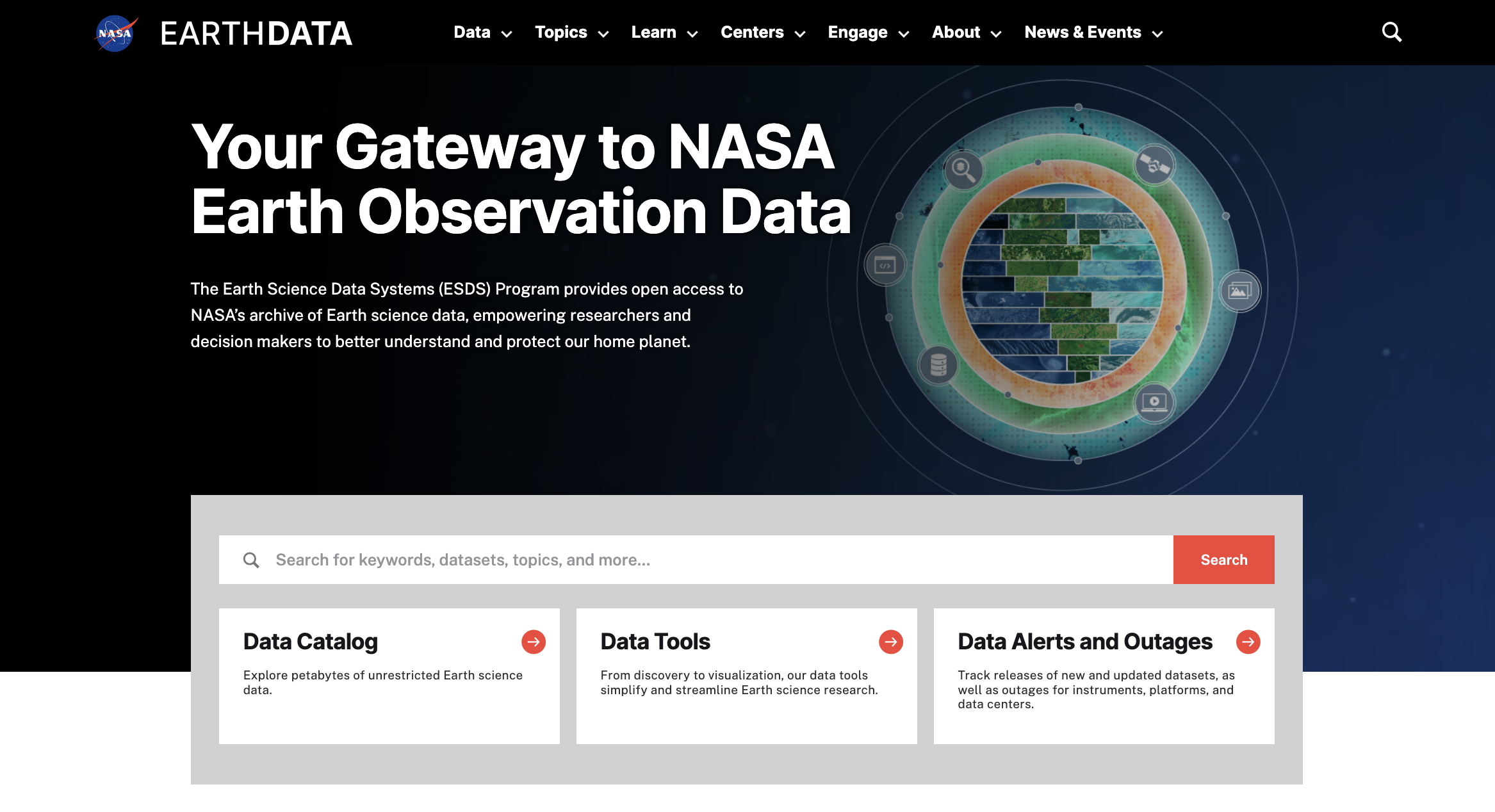This screenshot has width=1495, height=812.
Task: Open the Learn menu
Action: click(653, 32)
